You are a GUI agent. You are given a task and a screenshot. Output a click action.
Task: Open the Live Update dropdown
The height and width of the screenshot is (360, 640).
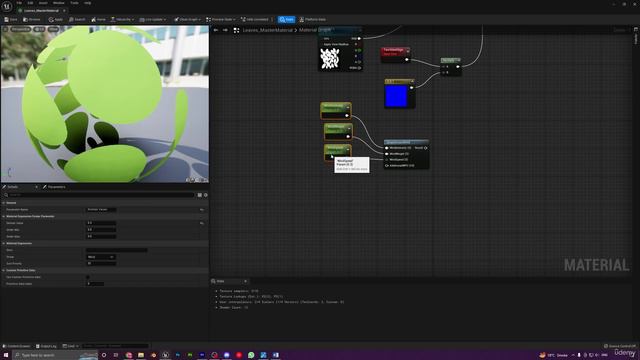pyautogui.click(x=153, y=19)
